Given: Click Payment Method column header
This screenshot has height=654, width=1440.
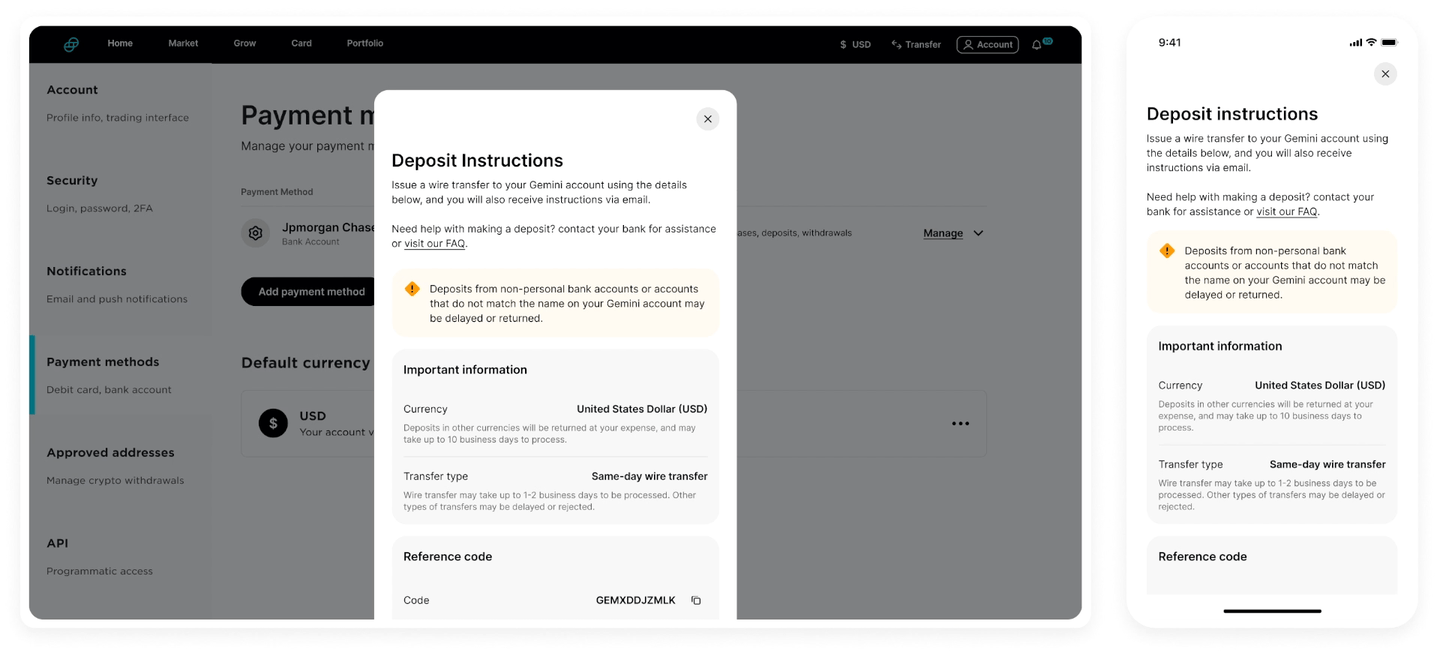Looking at the screenshot, I should [x=277, y=192].
